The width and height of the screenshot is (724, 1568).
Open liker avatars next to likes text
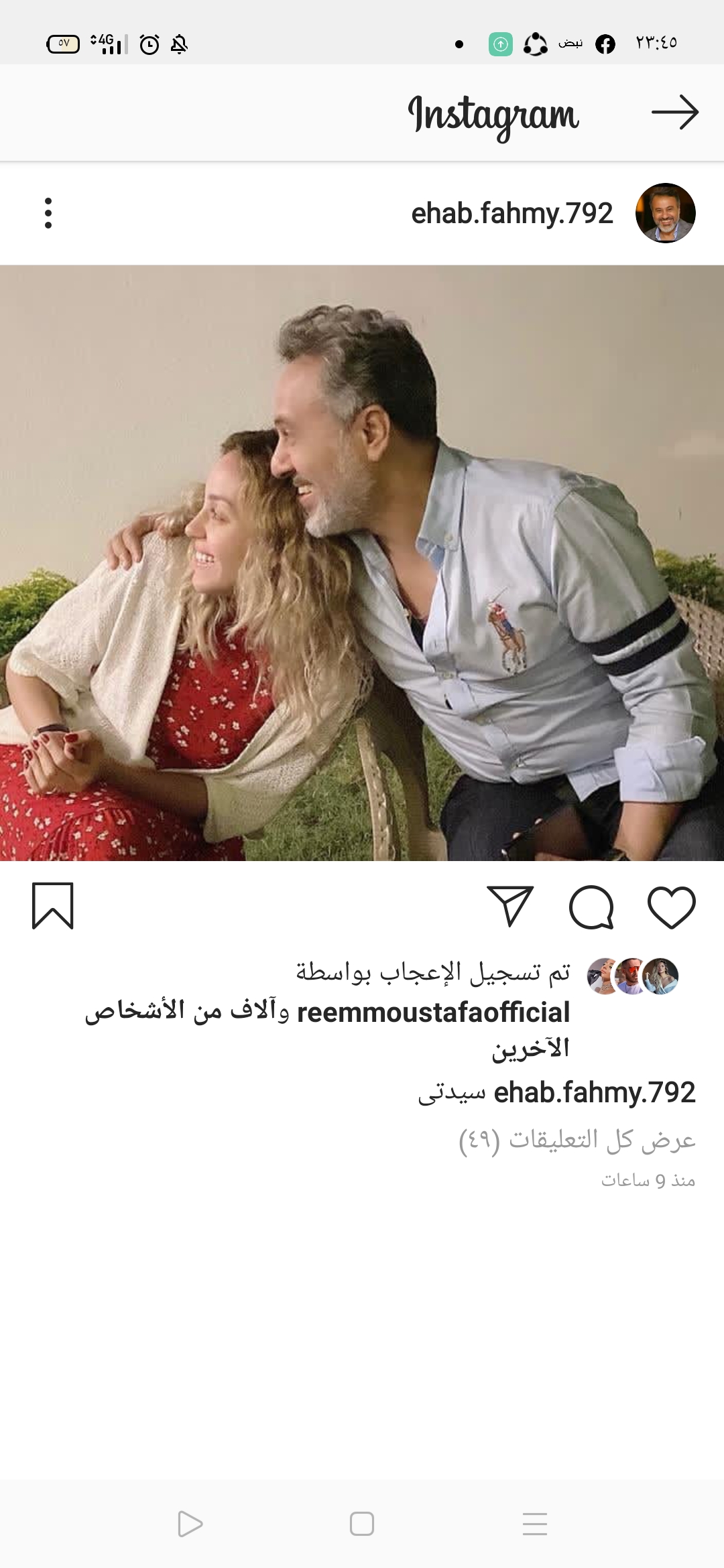tap(633, 976)
